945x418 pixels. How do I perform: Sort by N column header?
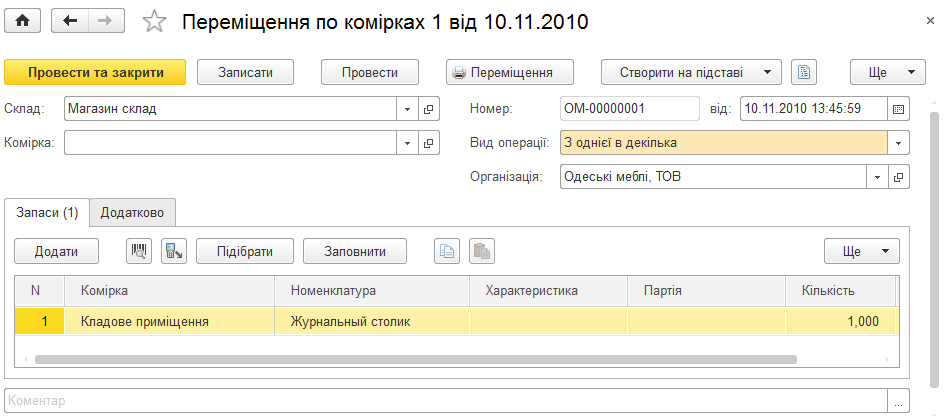40,291
